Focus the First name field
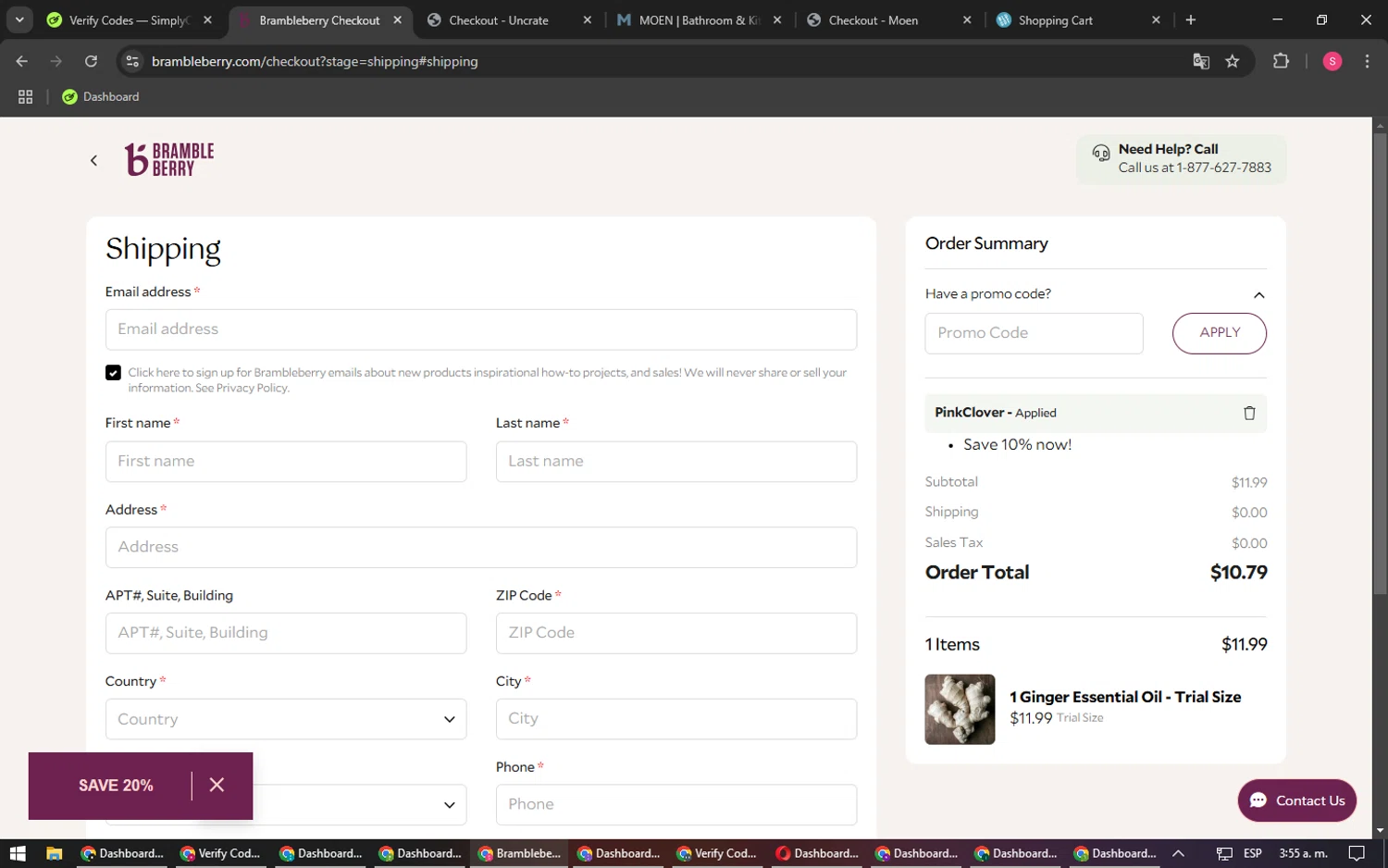Image resolution: width=1388 pixels, height=868 pixels. (286, 461)
